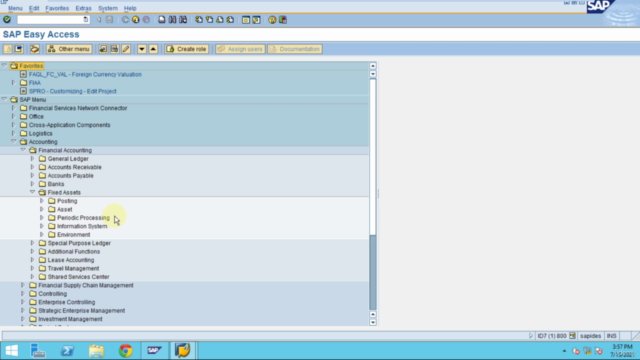
Task: Click the tree scrollbar up arrow
Action: [373, 66]
